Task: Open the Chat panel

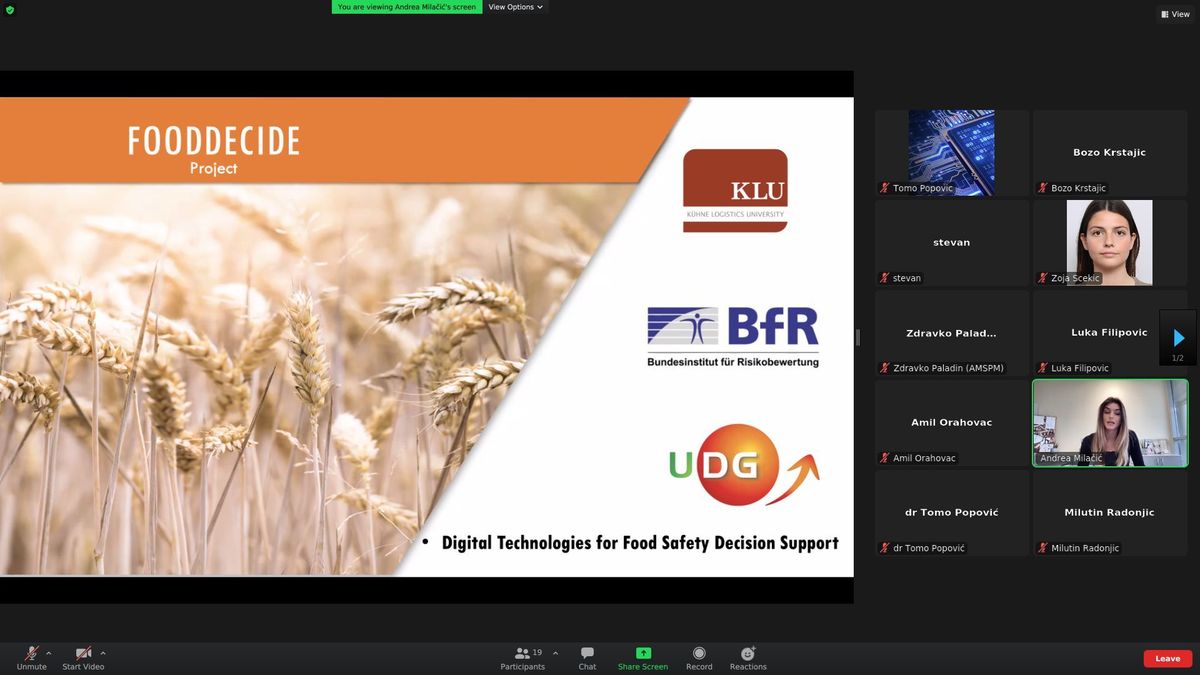Action: [x=587, y=658]
